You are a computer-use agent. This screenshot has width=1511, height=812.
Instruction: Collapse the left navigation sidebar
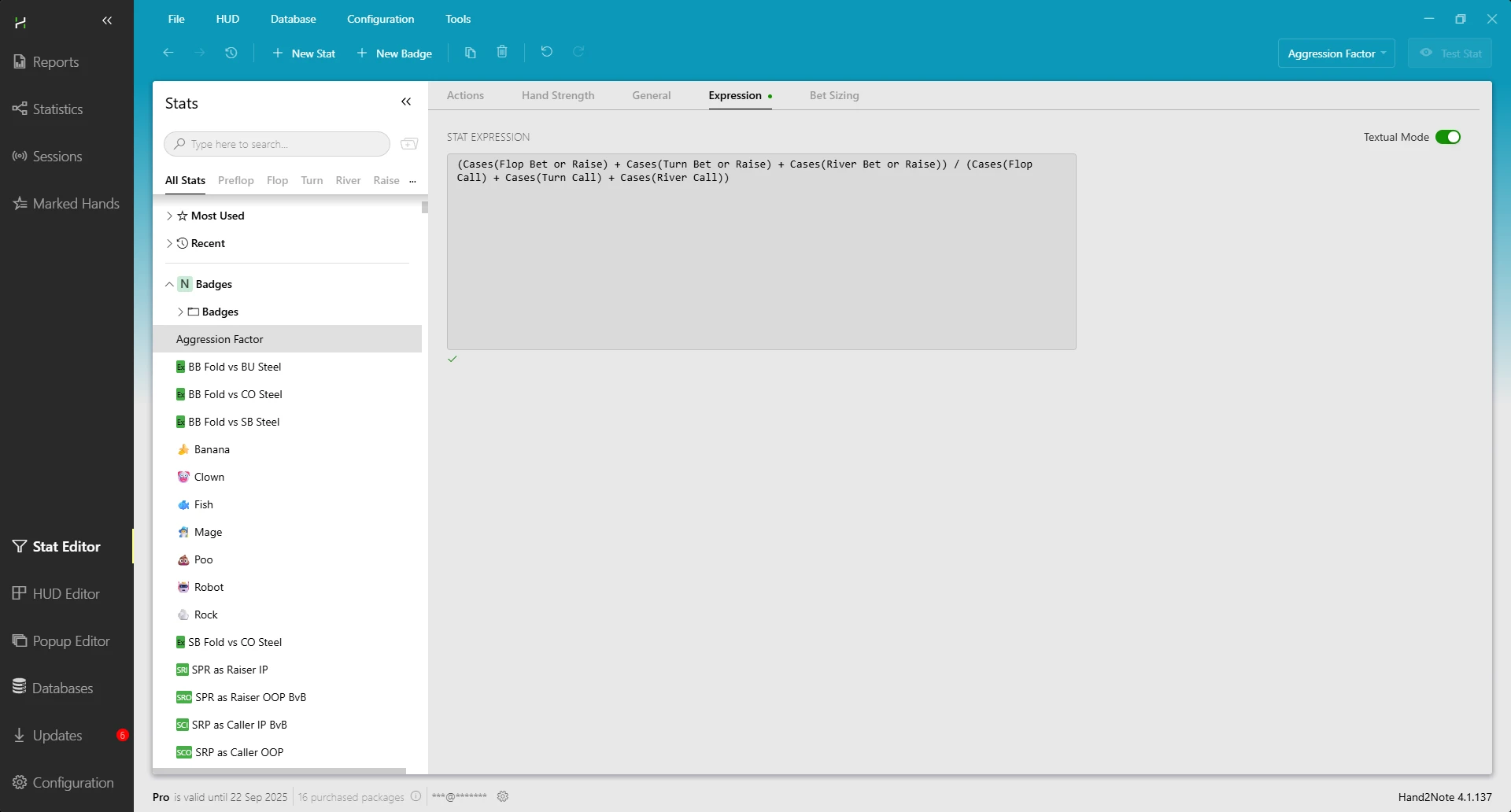[x=107, y=21]
